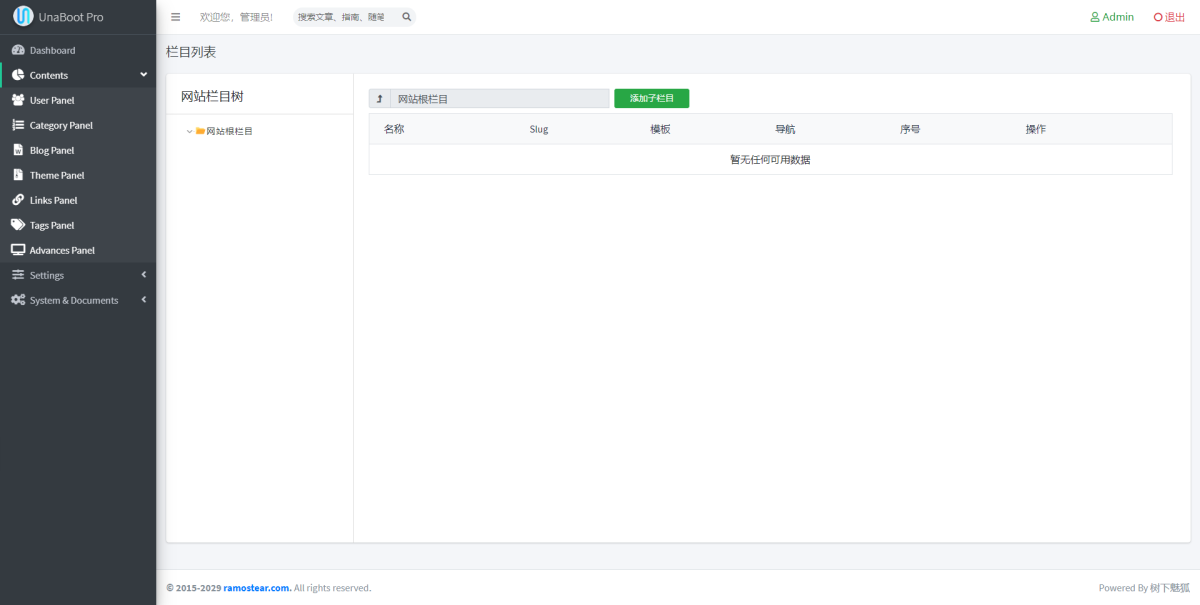This screenshot has width=1200, height=605.
Task: Click the Advances Panel monitor icon
Action: pyautogui.click(x=18, y=250)
